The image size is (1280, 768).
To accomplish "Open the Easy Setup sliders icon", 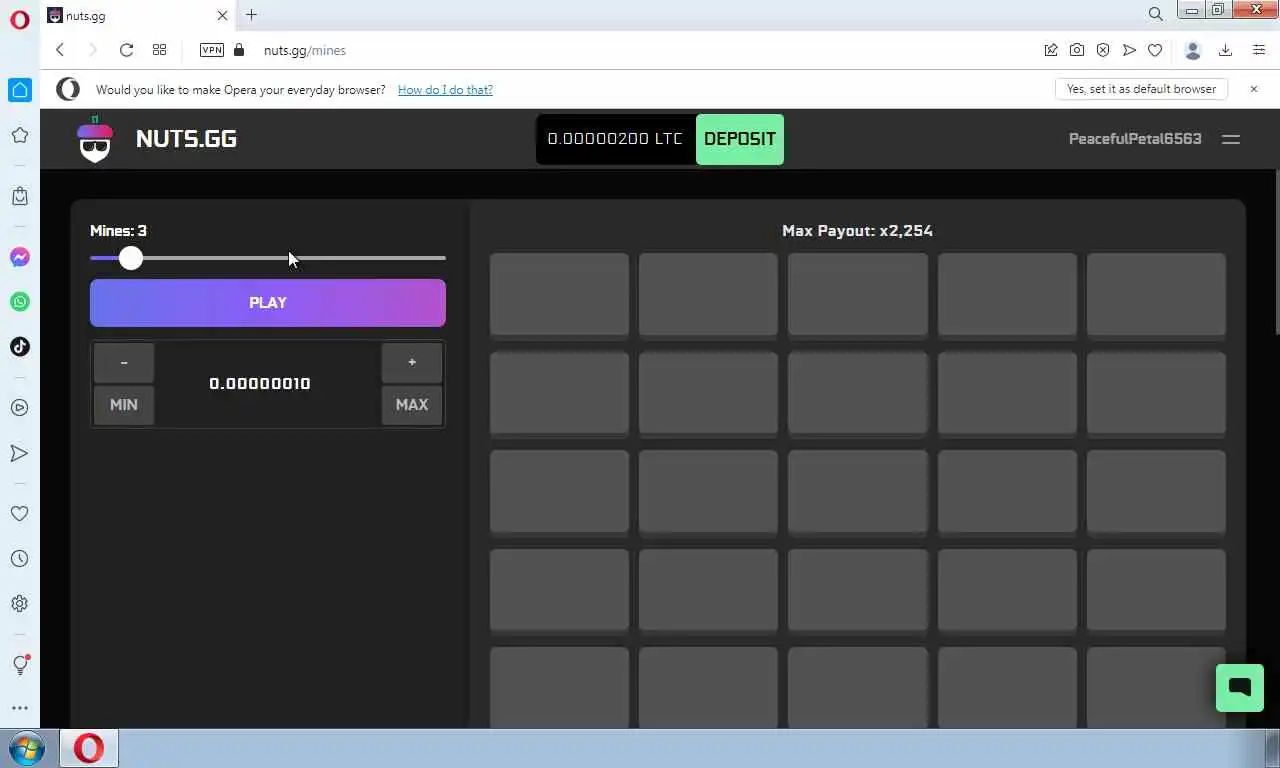I will 1259,50.
